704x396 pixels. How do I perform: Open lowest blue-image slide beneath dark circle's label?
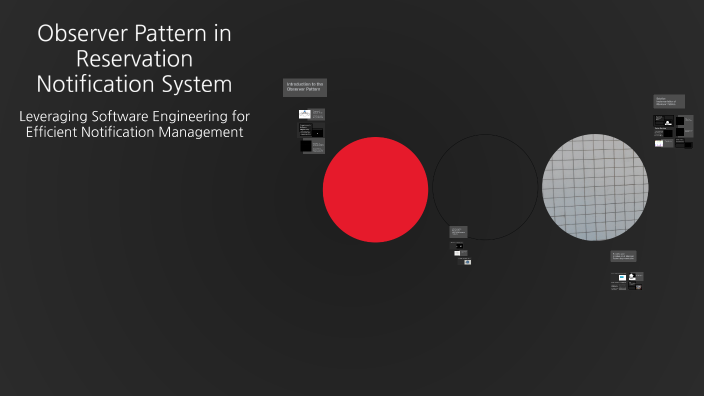(x=465, y=261)
